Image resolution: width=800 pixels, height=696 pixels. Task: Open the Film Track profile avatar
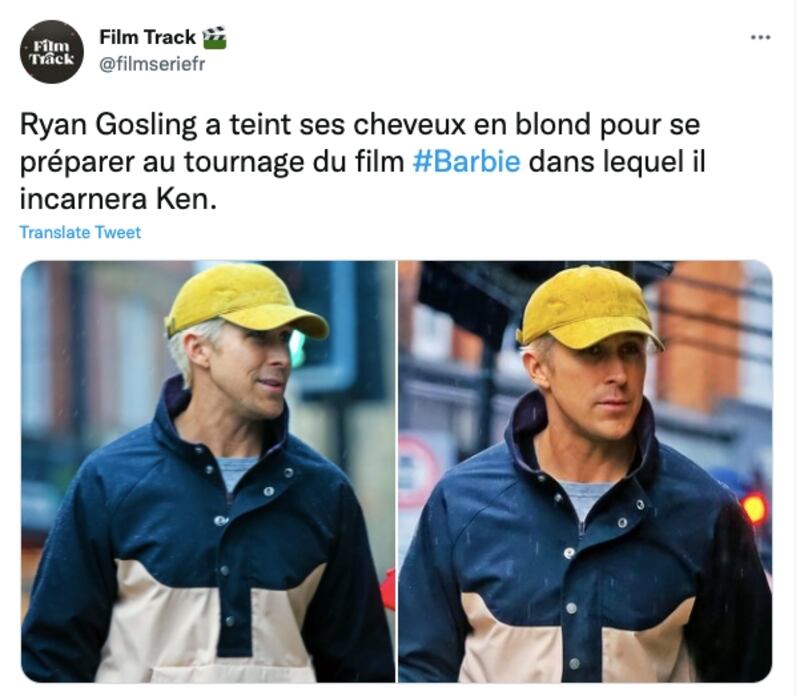pyautogui.click(x=52, y=52)
